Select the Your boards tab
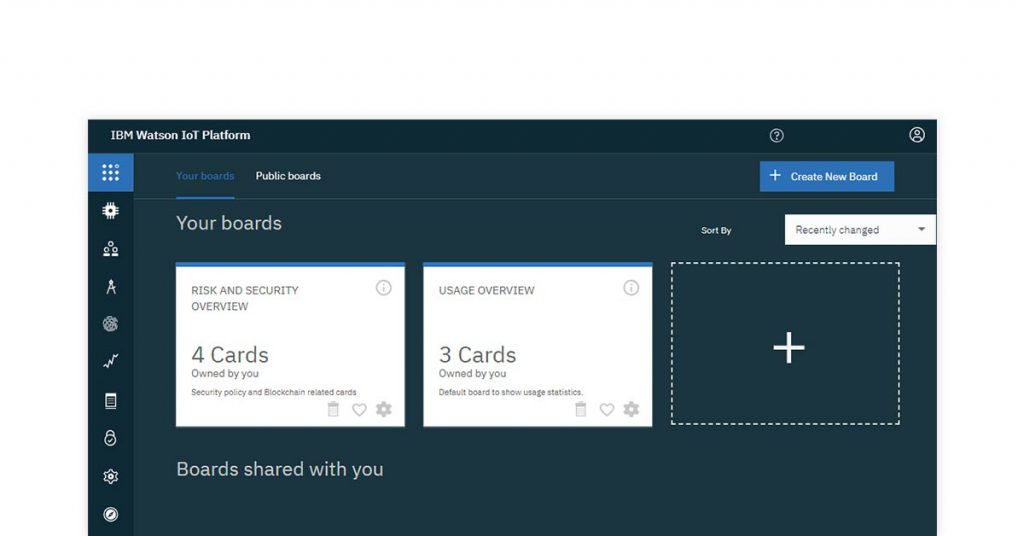Viewport: 1024px width, 536px height. 205,176
